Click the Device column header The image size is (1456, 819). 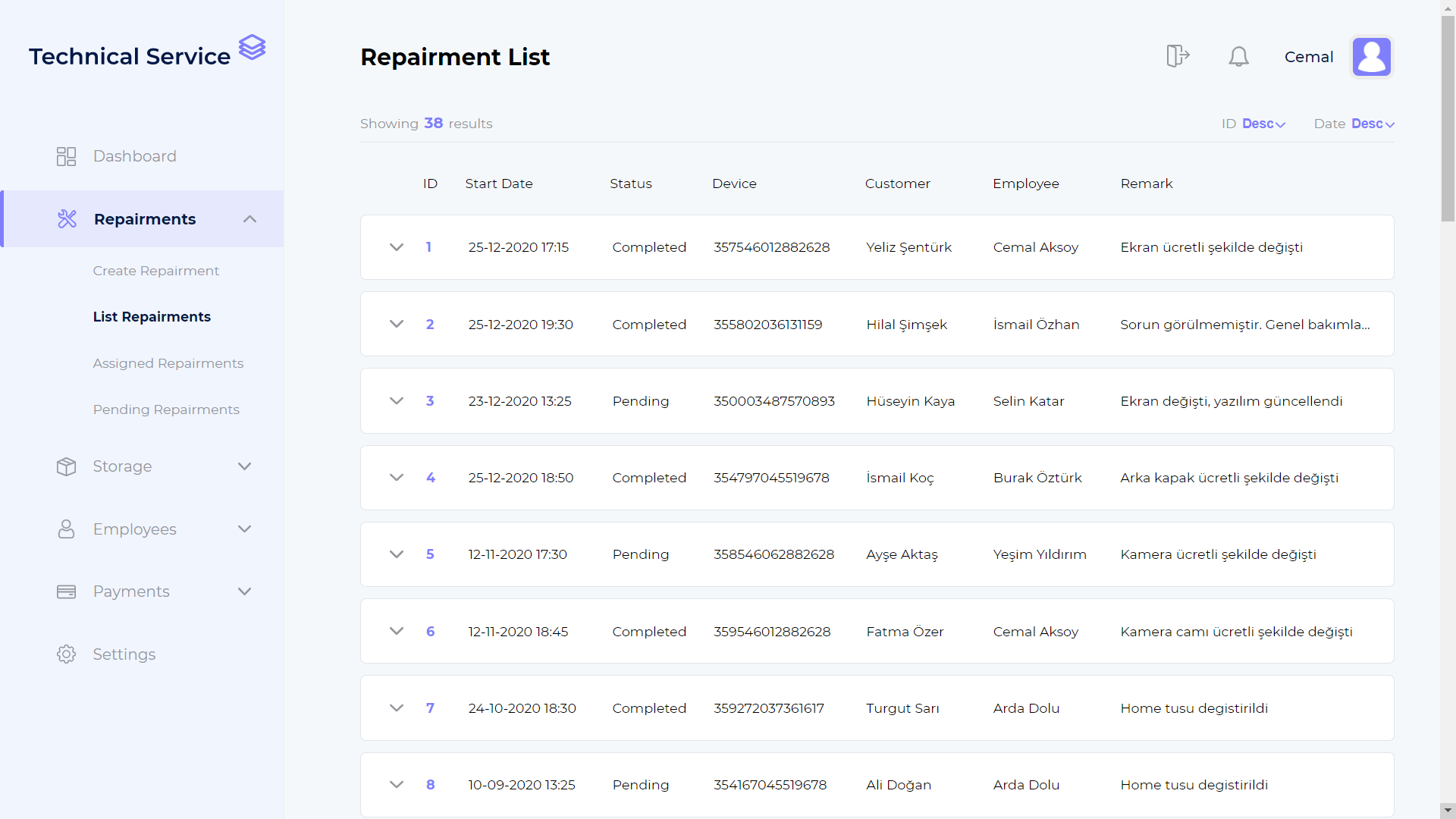(734, 184)
